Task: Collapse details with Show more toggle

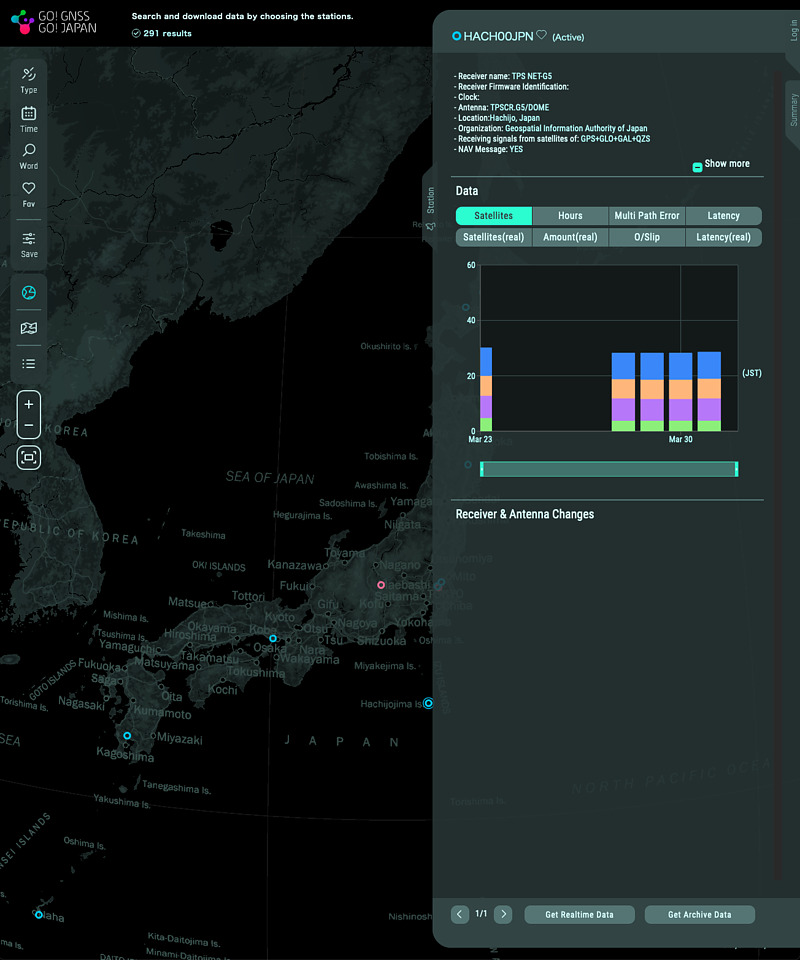Action: pyautogui.click(x=721, y=164)
